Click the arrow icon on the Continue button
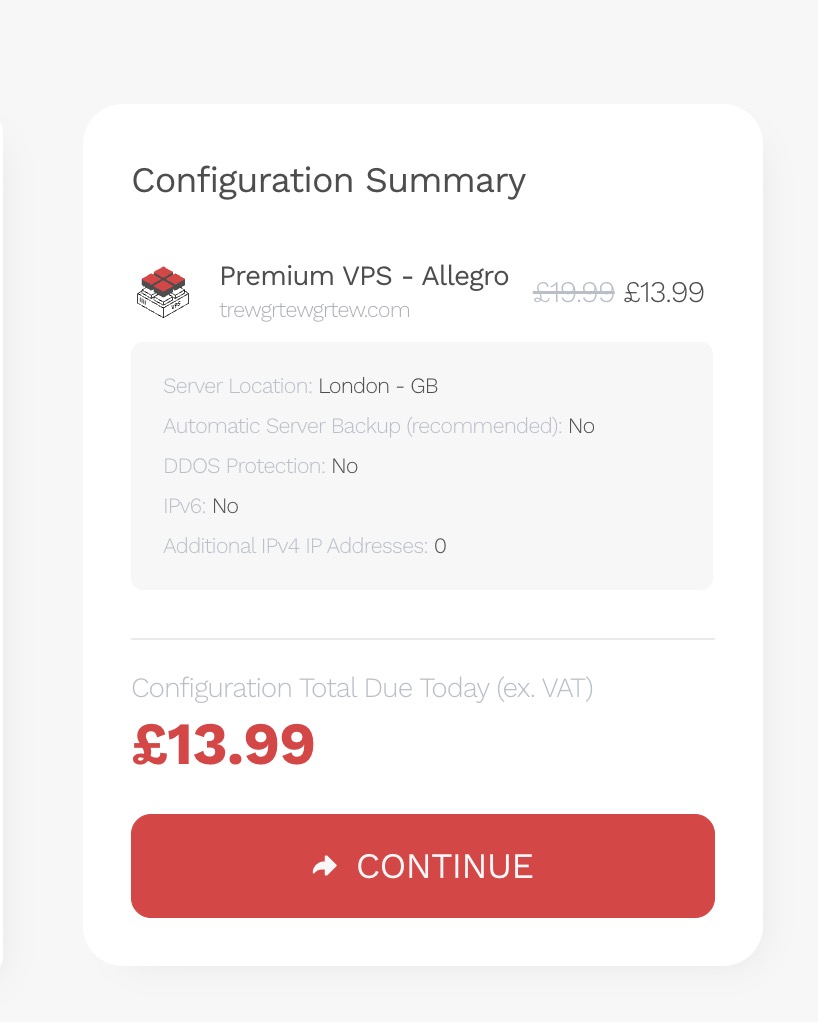 point(325,866)
